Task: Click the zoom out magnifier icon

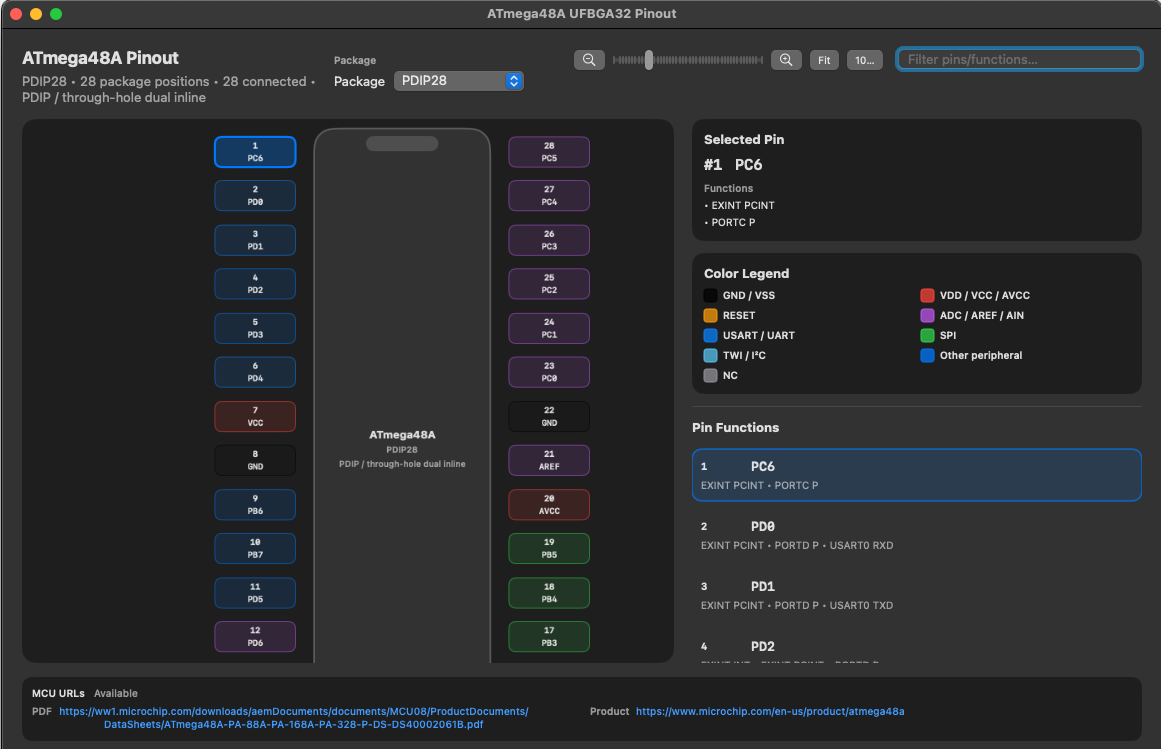Action: pyautogui.click(x=589, y=60)
